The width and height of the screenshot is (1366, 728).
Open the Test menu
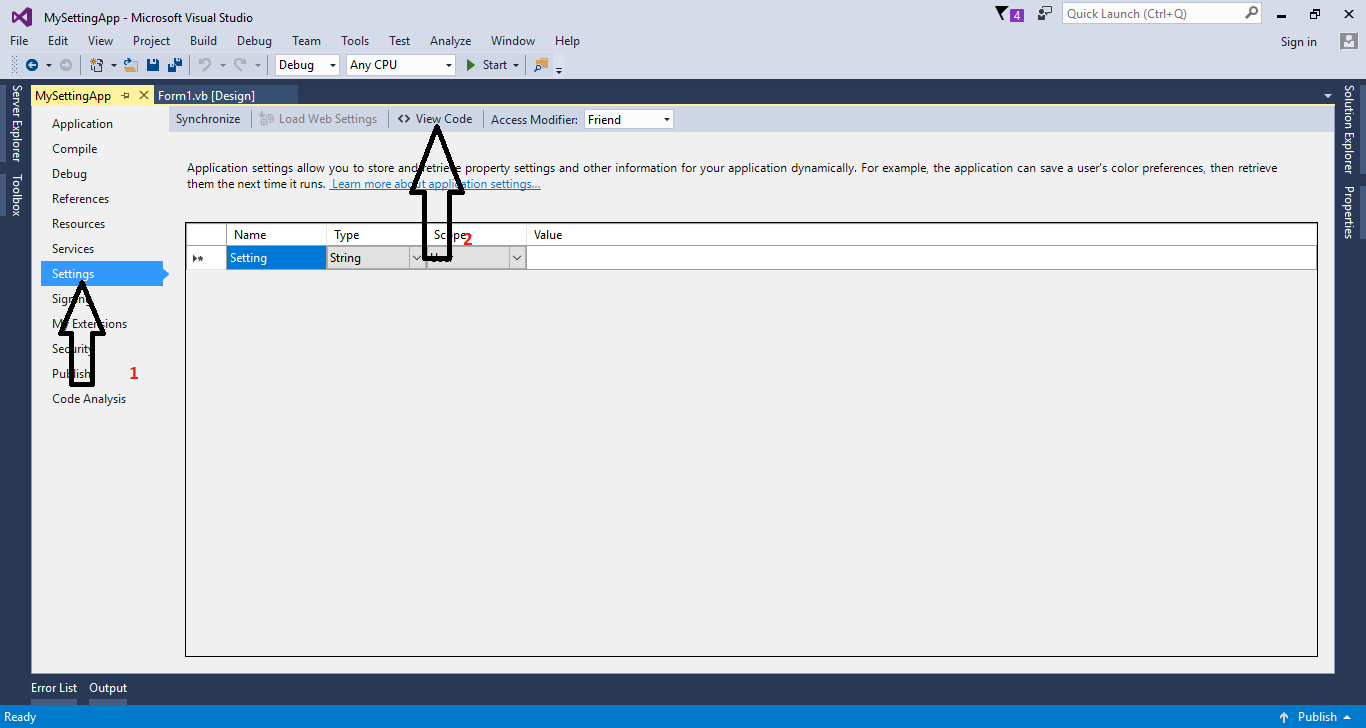(400, 41)
